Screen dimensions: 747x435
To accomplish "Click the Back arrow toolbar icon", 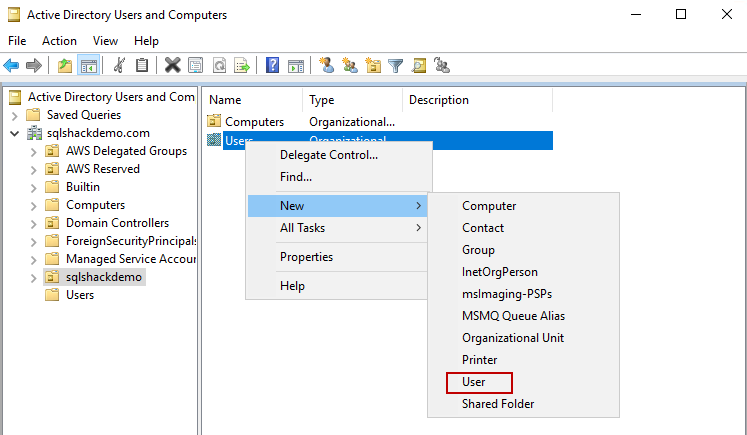I will pos(12,66).
